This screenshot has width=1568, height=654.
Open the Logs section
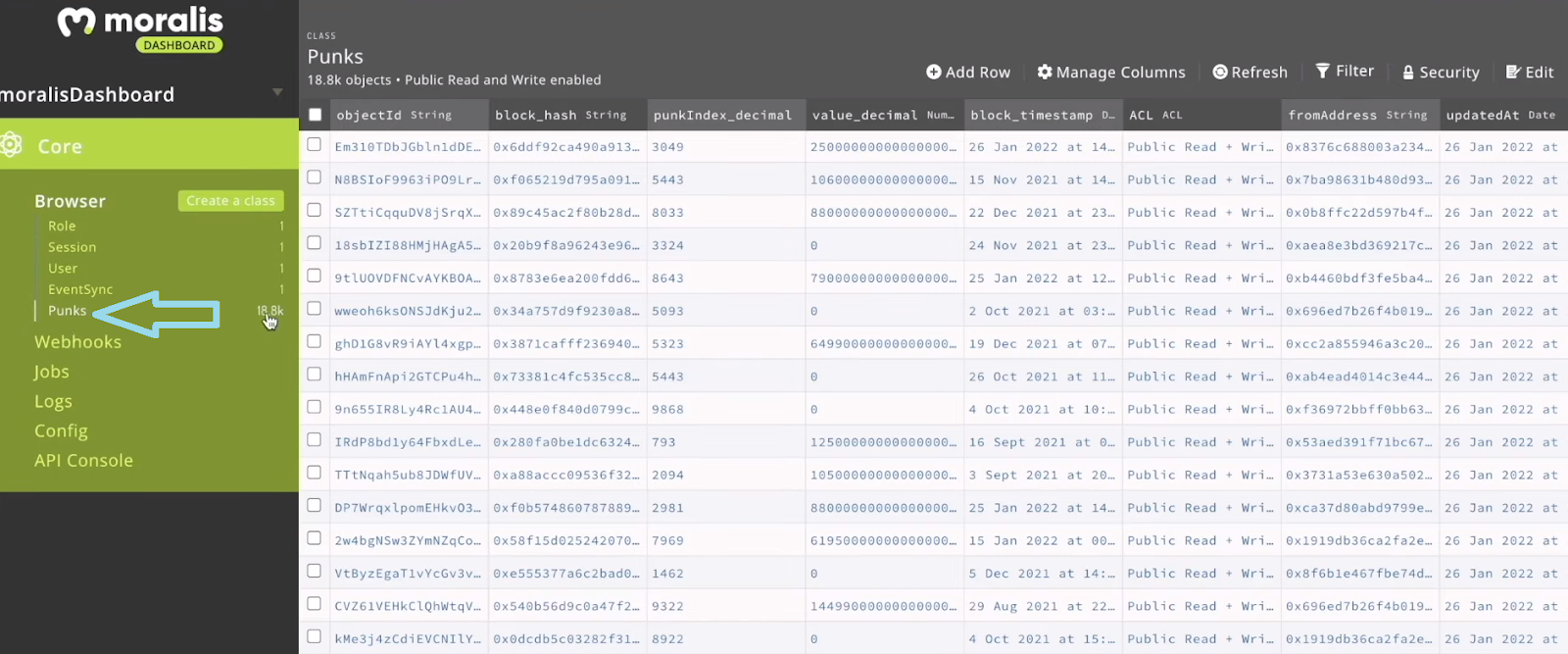click(x=53, y=401)
